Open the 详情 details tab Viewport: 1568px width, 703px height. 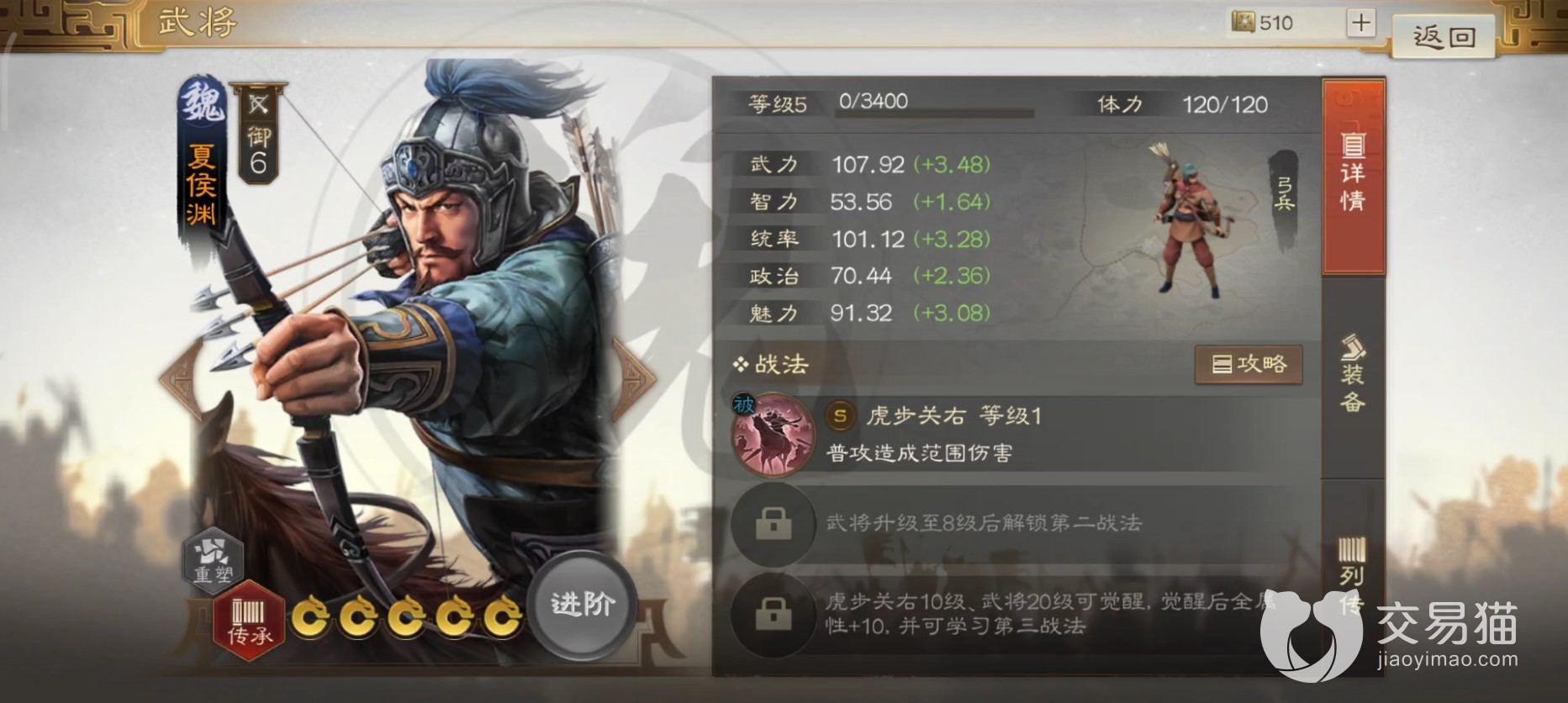(1353, 177)
